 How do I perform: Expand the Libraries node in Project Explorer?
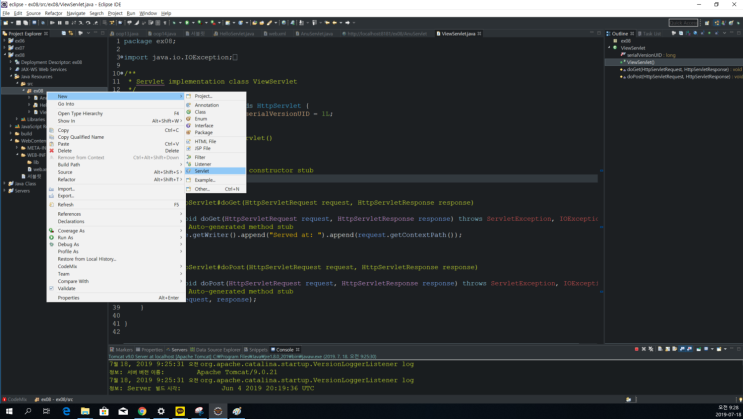click(18, 119)
